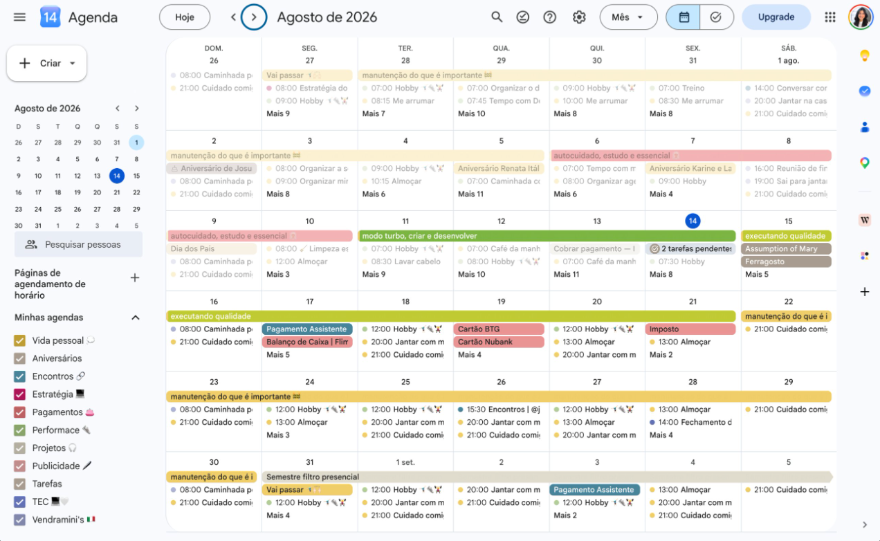Click the Upgrade button

tap(776, 17)
